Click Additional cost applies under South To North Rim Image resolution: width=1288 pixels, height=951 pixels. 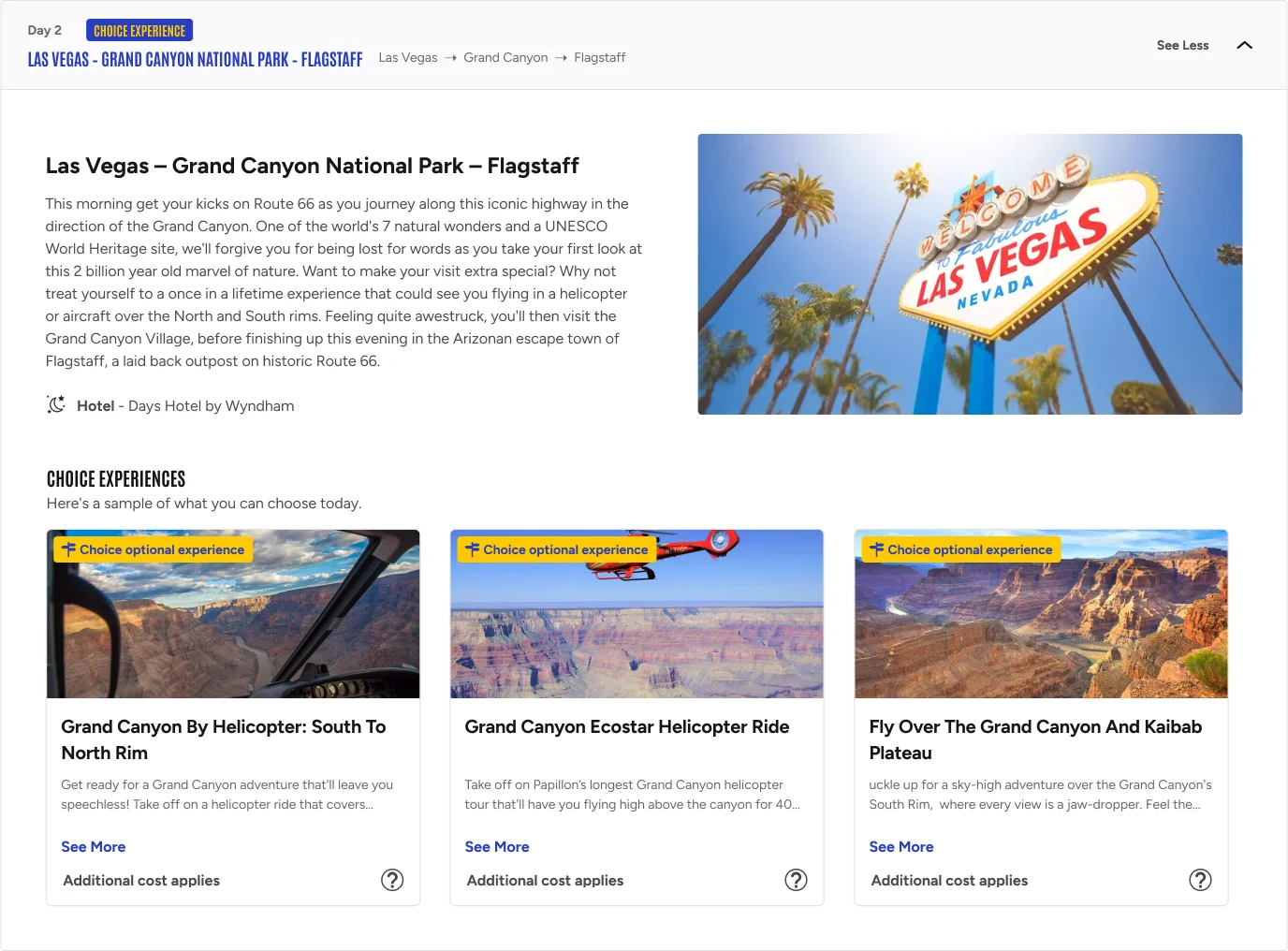pos(141,881)
